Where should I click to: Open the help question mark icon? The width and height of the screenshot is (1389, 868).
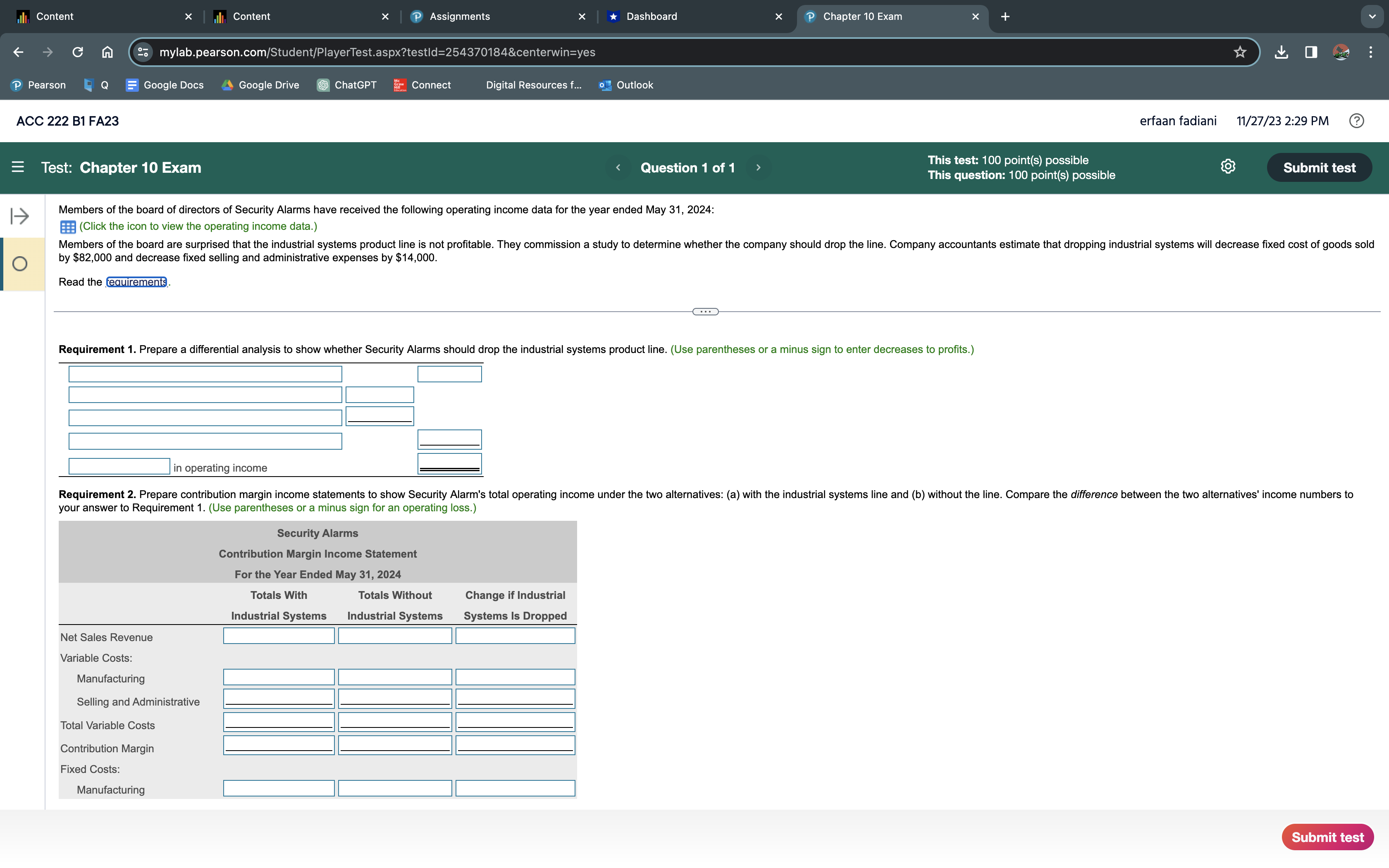tap(1356, 121)
